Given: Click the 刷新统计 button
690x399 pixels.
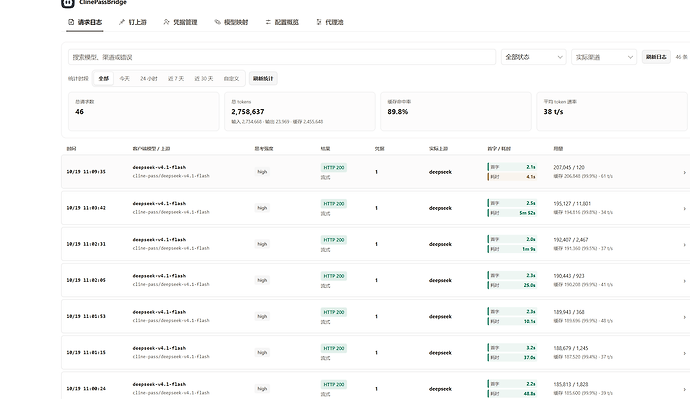Looking at the screenshot, I should click(263, 79).
